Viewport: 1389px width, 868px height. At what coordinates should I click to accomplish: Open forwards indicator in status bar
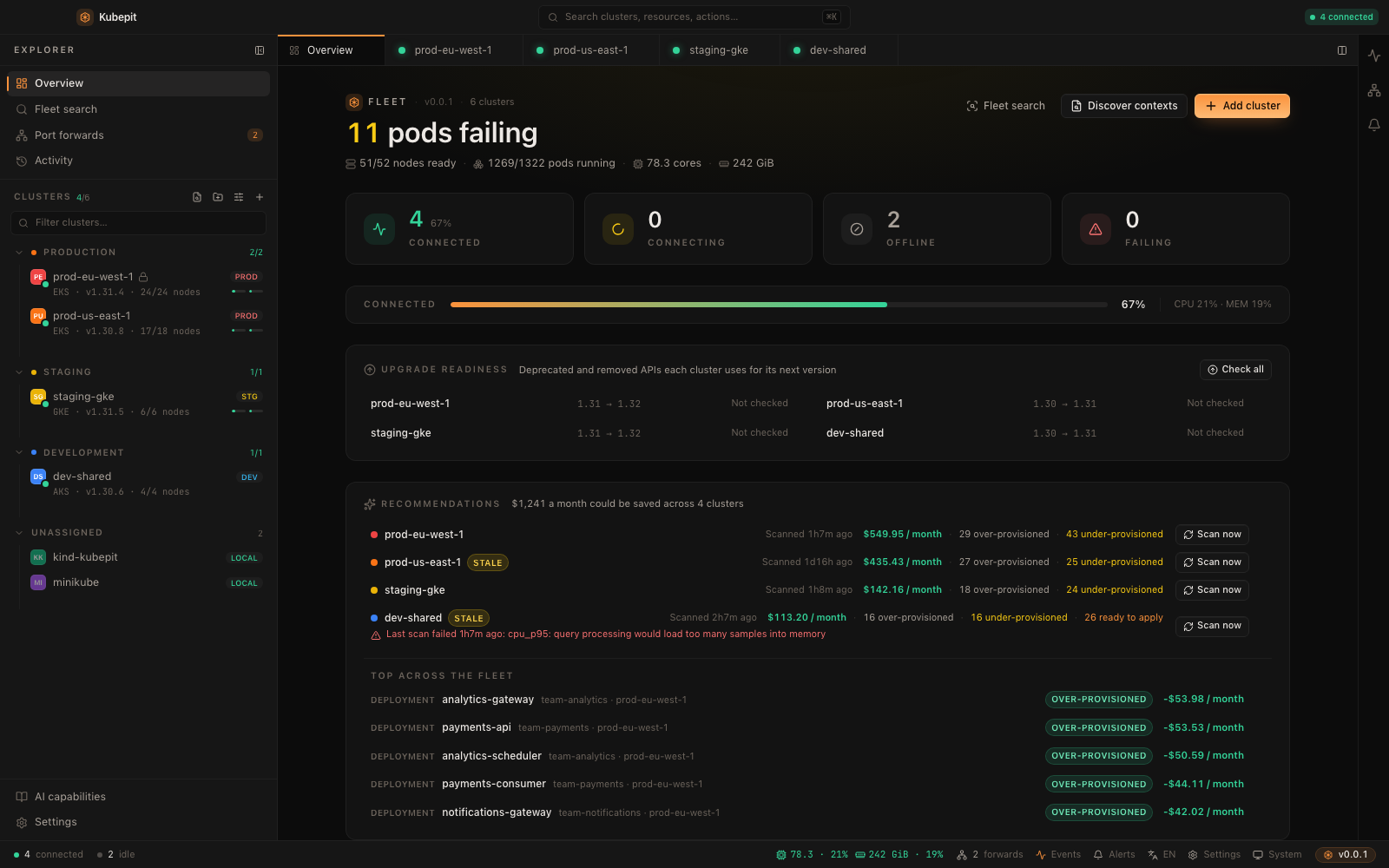[x=990, y=854]
